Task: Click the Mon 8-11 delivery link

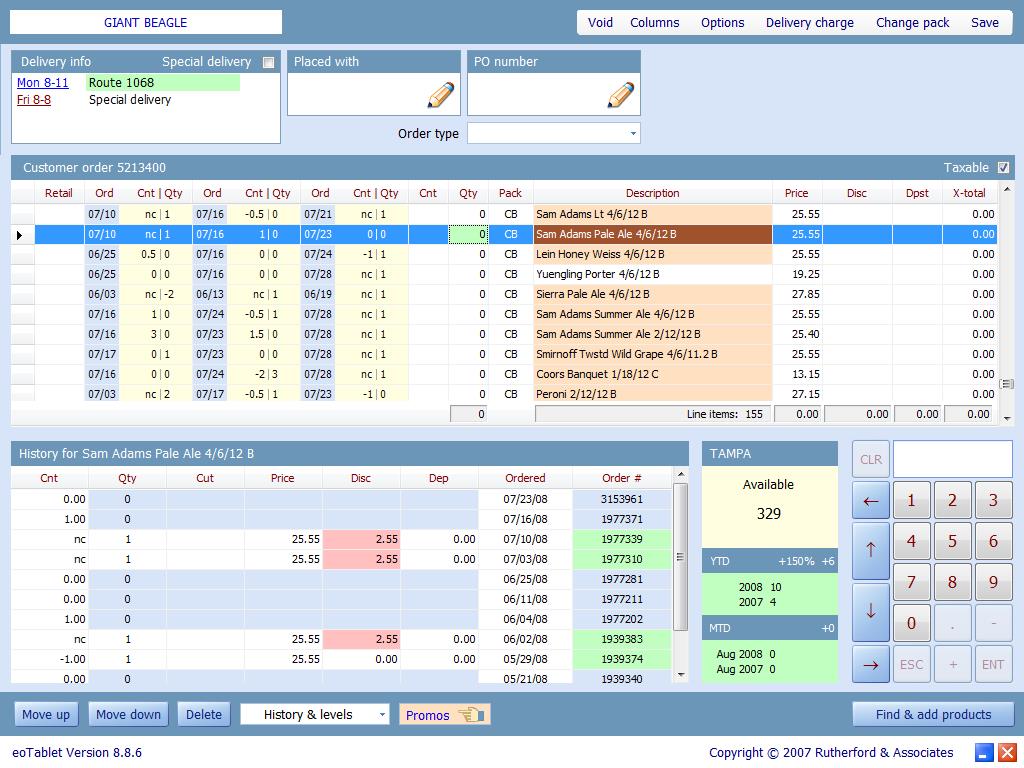Action: [x=42, y=83]
